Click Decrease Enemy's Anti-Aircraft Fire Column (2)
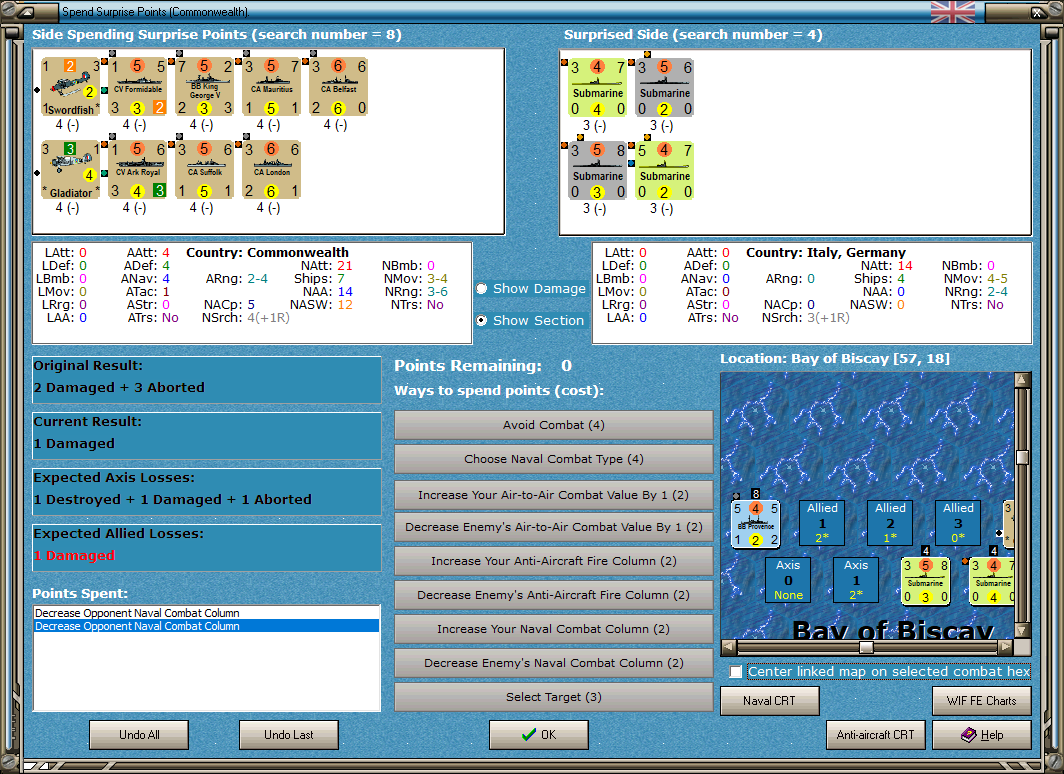This screenshot has width=1064, height=774. click(x=554, y=595)
